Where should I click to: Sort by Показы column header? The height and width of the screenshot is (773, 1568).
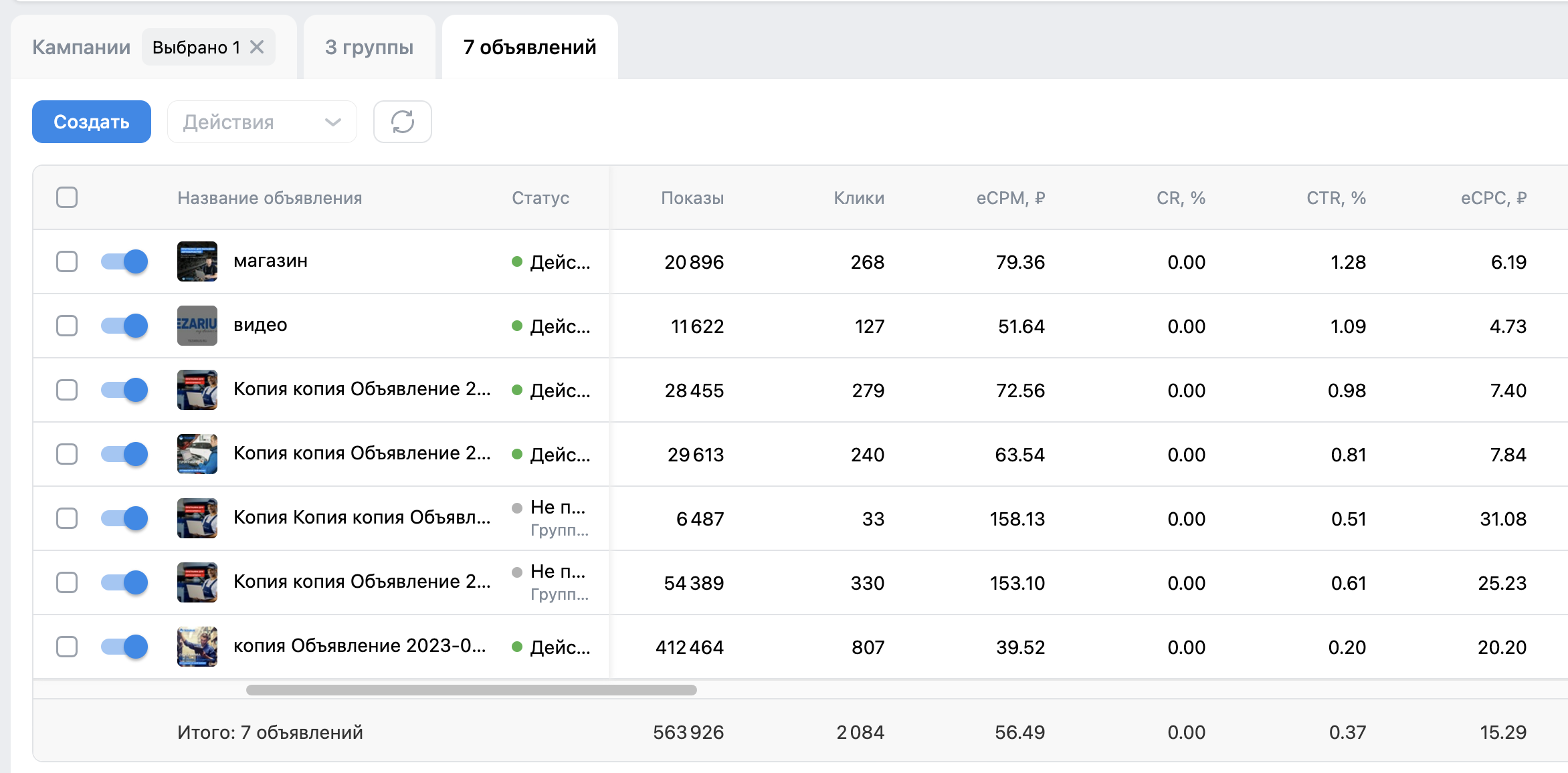[692, 198]
